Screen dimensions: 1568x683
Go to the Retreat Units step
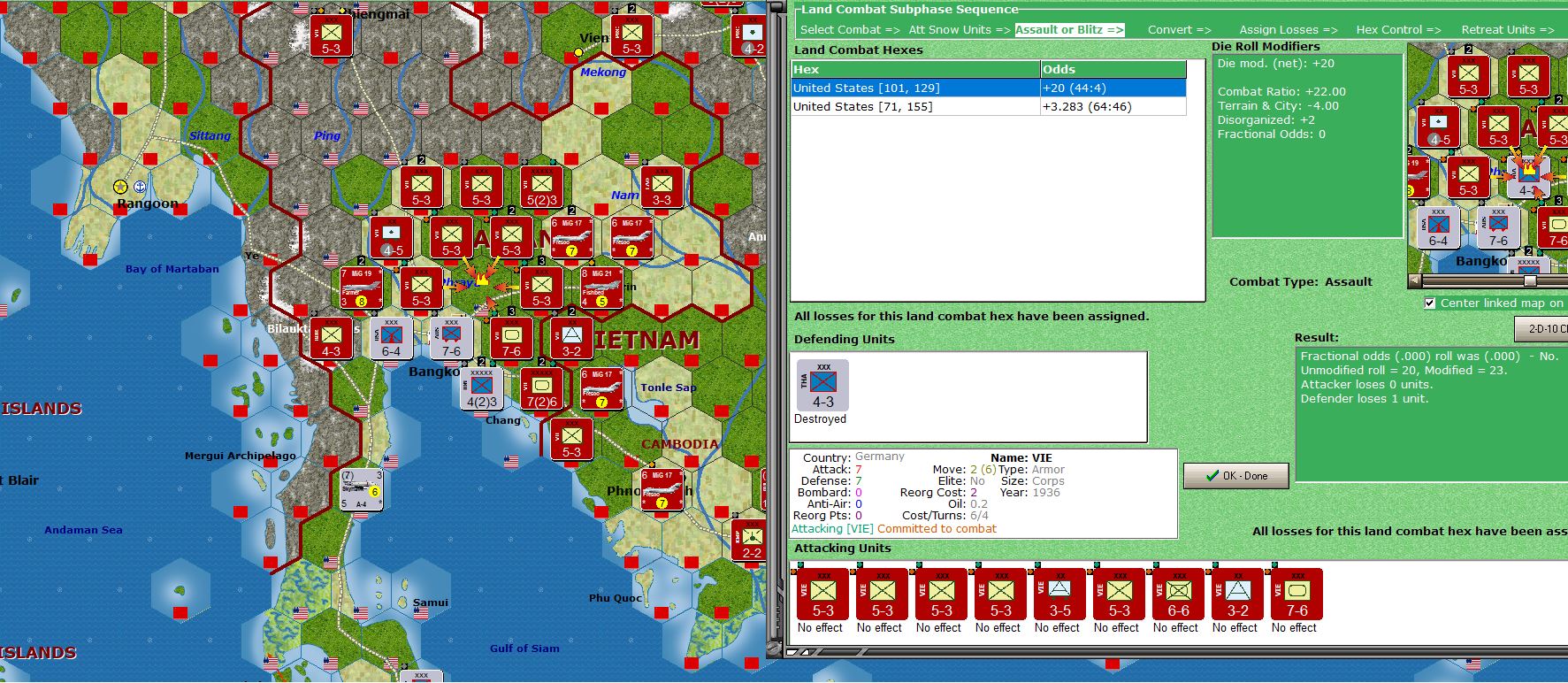pyautogui.click(x=1508, y=30)
